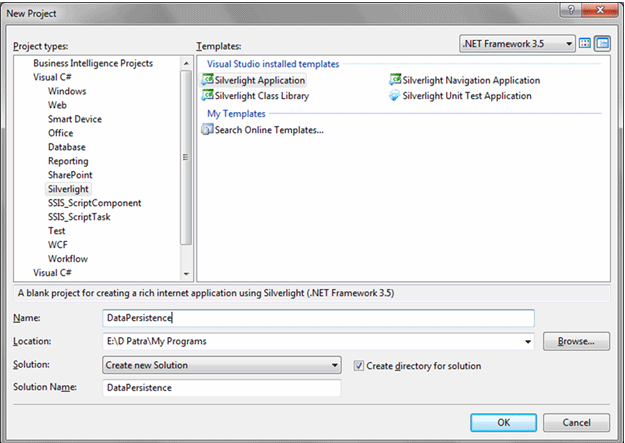Select the Office project type

(61, 133)
